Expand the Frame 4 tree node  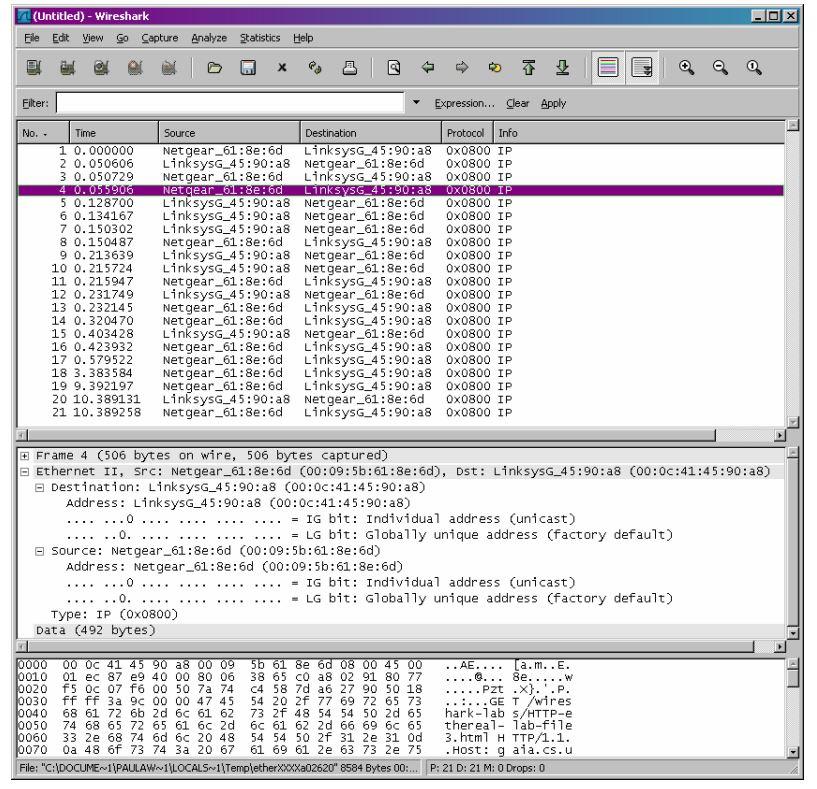click(x=24, y=456)
